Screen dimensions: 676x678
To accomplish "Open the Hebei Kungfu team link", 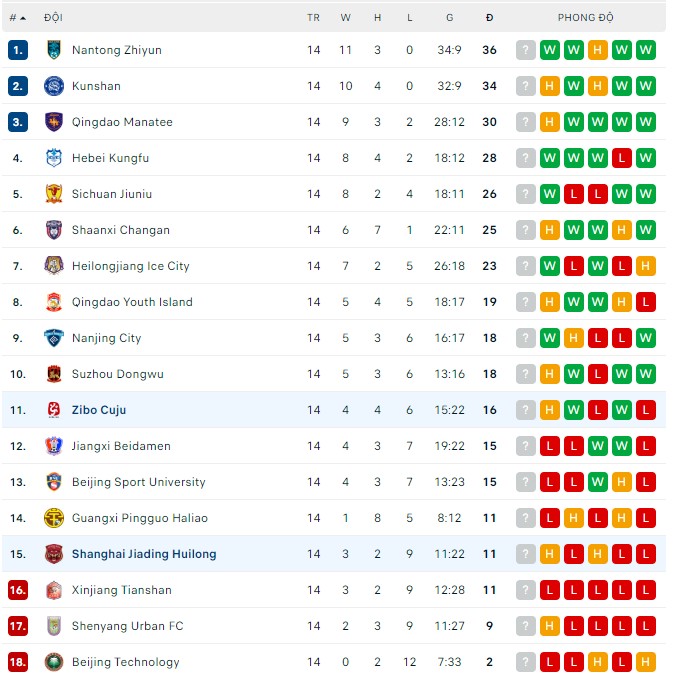I will (x=110, y=158).
